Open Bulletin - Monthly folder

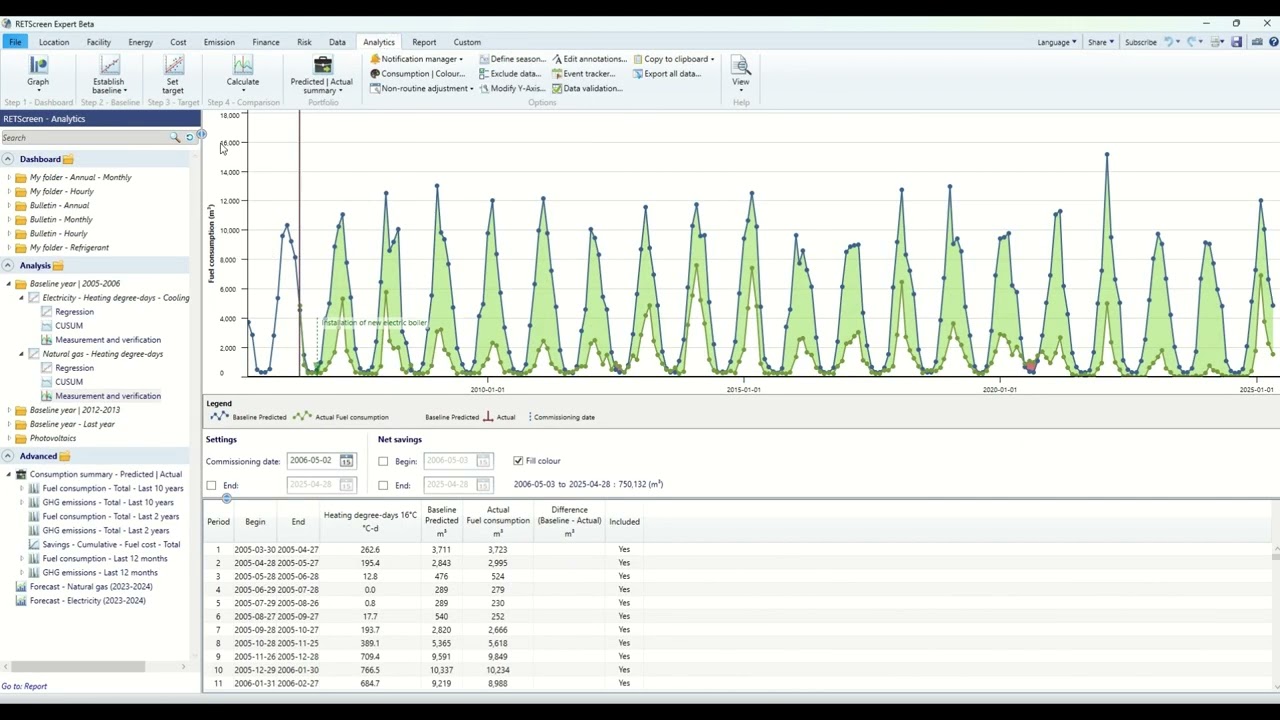(61, 220)
